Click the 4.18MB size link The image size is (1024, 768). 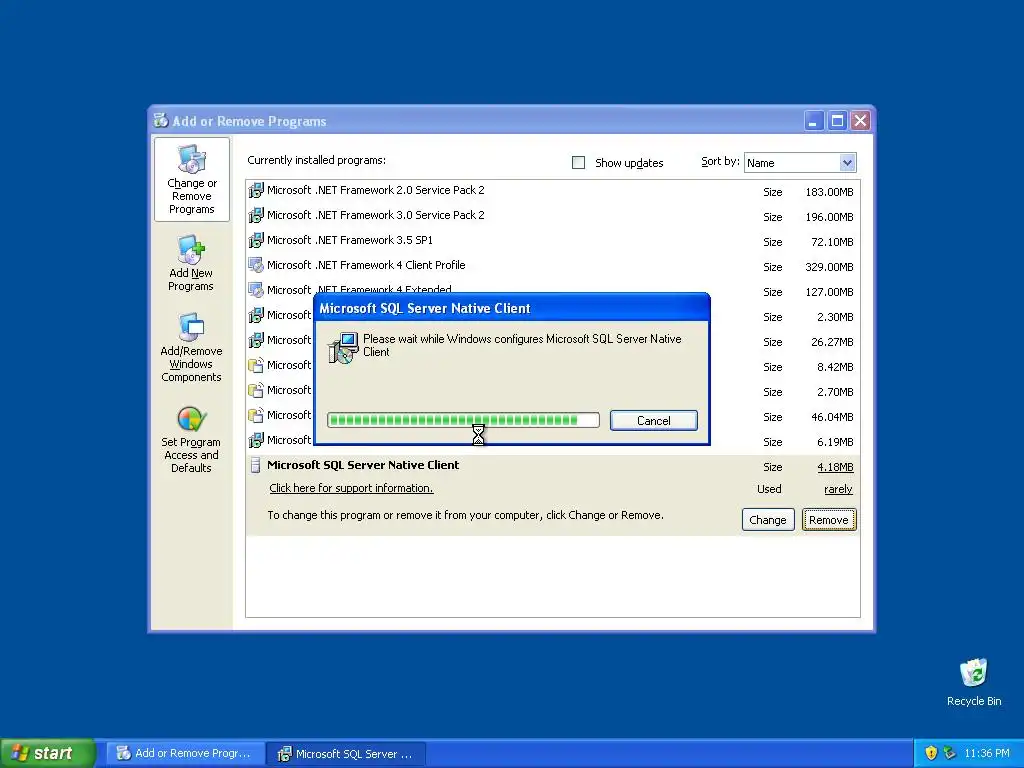tap(835, 467)
